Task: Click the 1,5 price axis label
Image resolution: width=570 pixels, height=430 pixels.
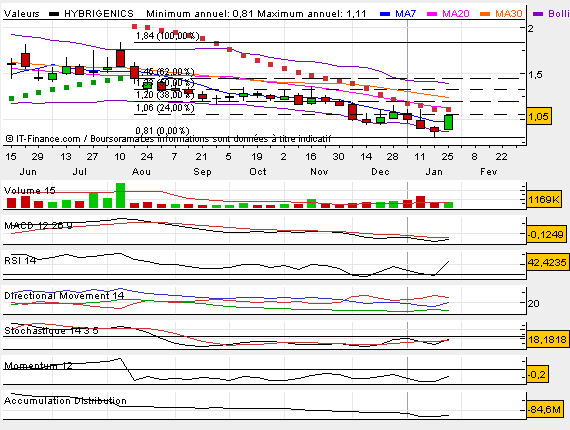Action: pyautogui.click(x=535, y=75)
